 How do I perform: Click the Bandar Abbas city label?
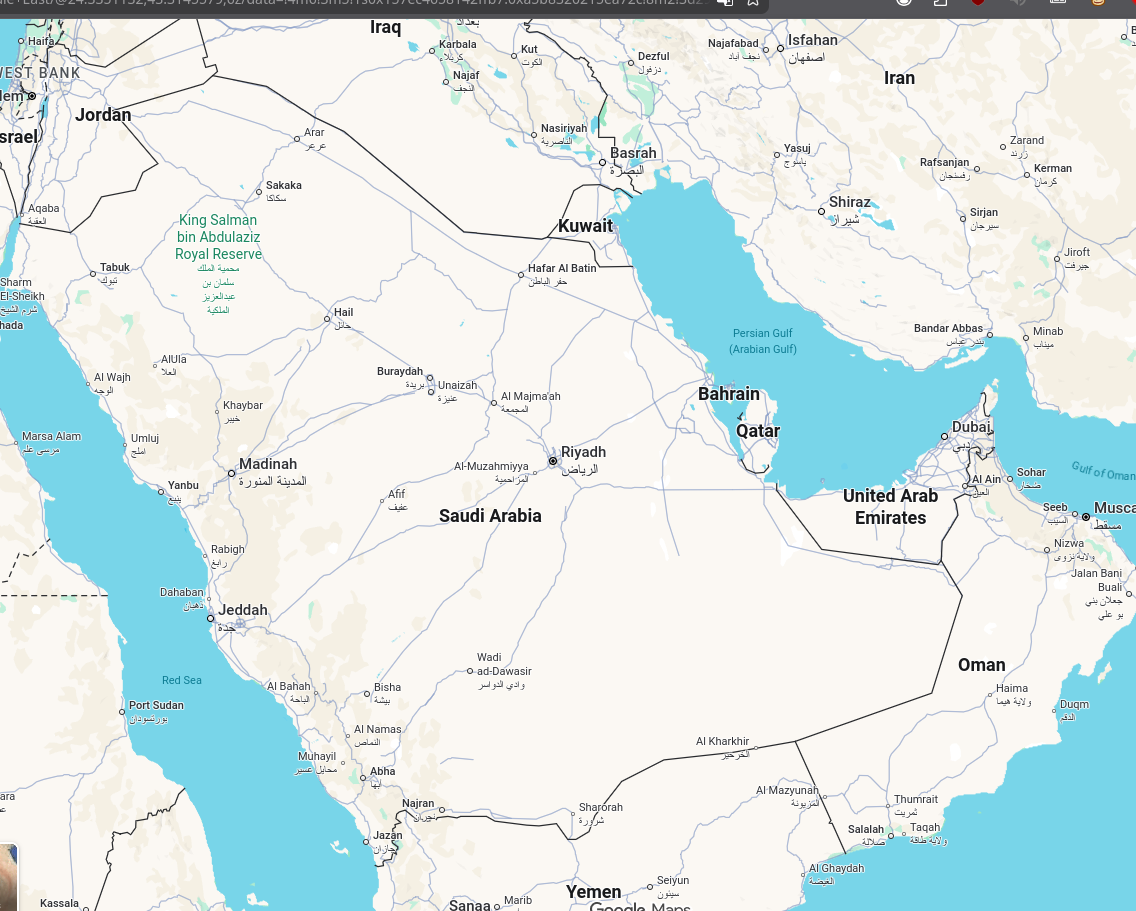tap(948, 328)
